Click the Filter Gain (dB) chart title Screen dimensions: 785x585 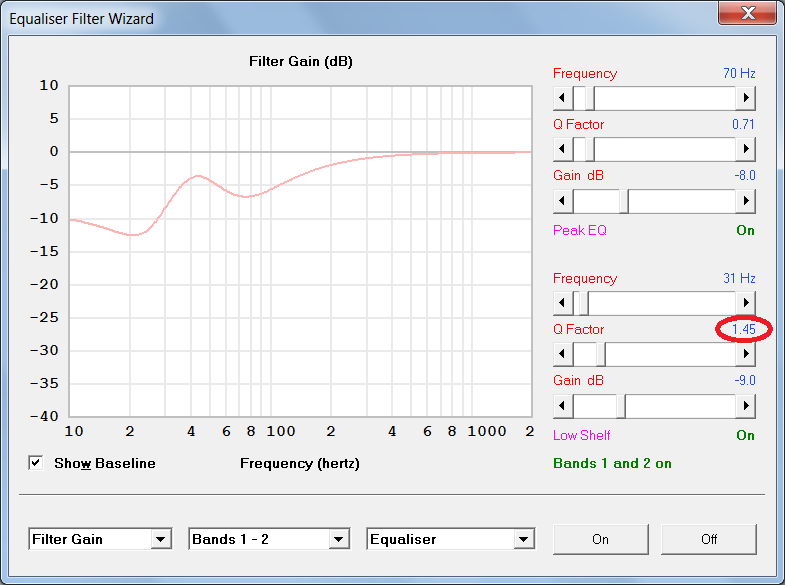pos(301,62)
